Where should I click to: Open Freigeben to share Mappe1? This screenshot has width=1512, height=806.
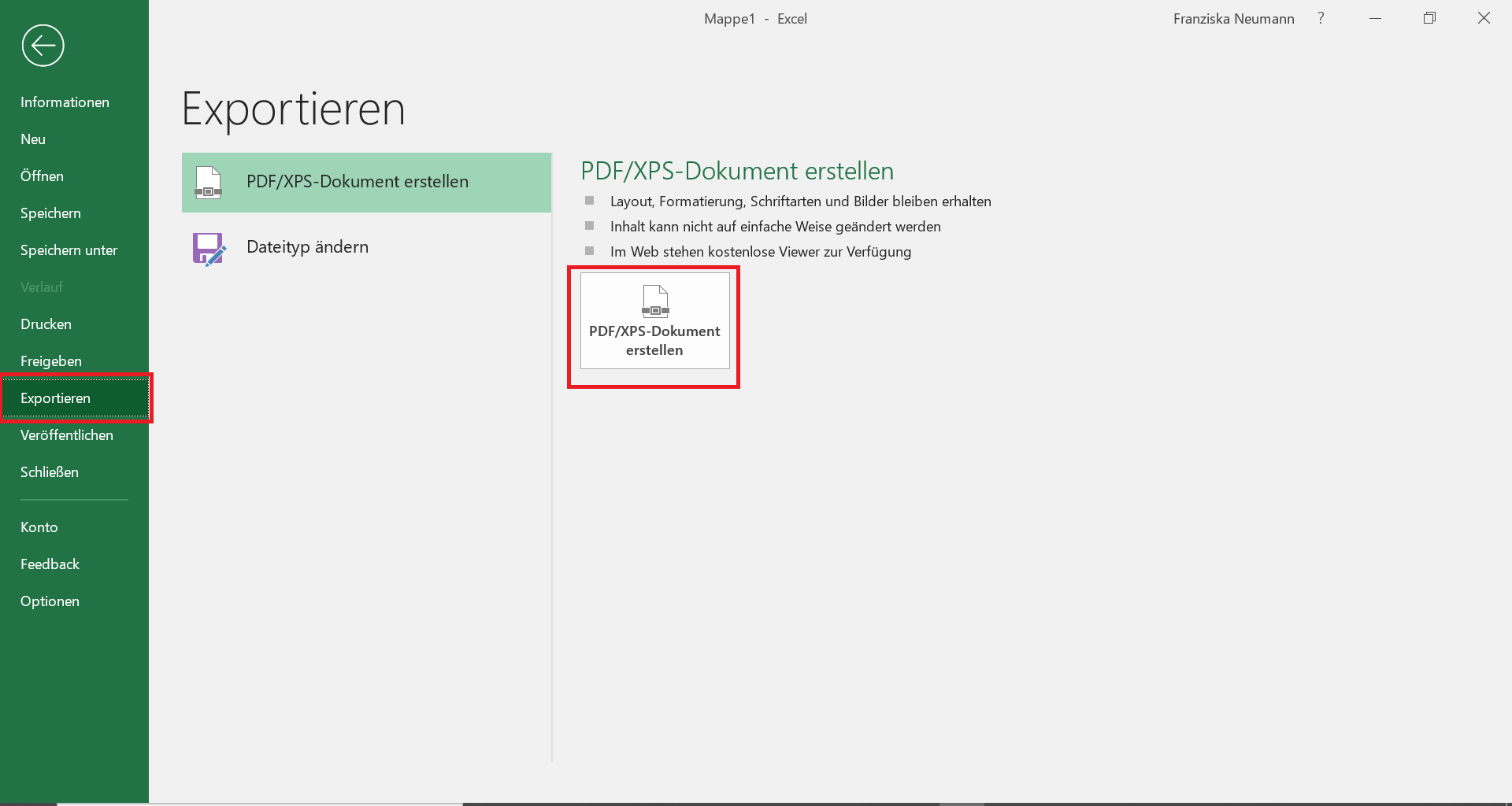click(x=51, y=360)
